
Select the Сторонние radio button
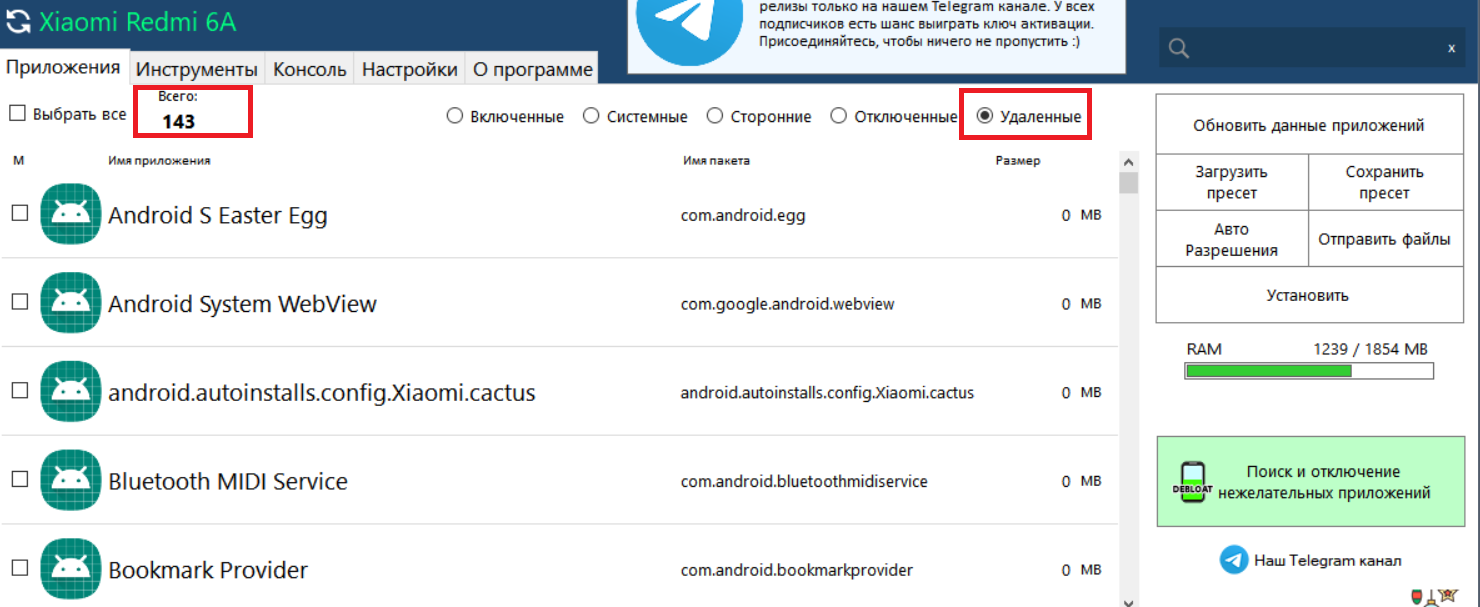tap(715, 116)
